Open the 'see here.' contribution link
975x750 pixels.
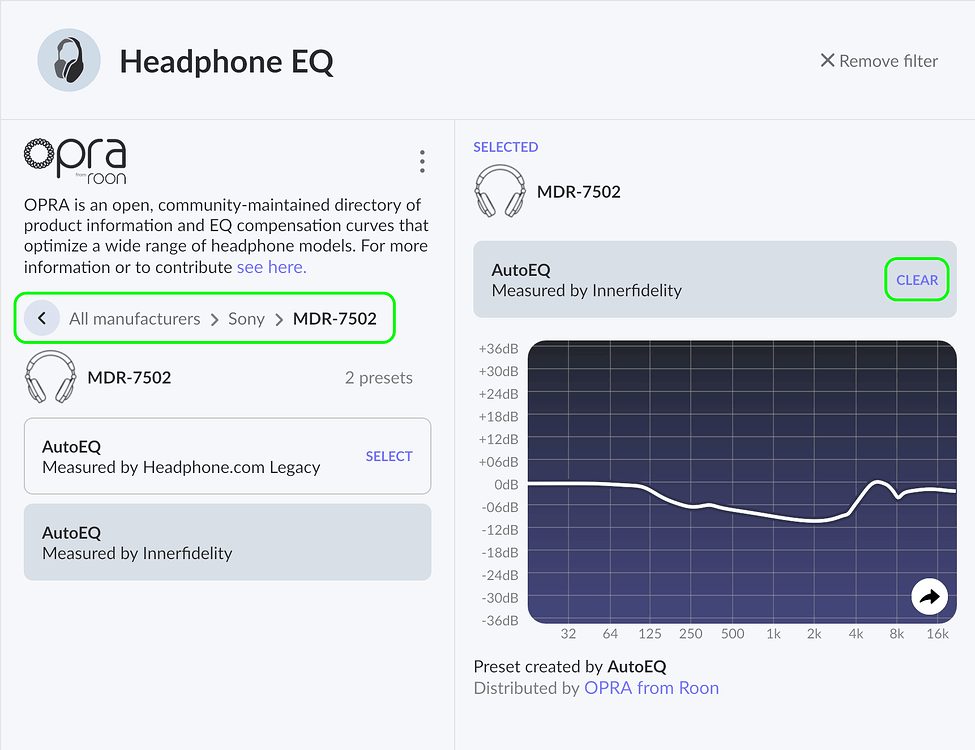click(x=272, y=267)
